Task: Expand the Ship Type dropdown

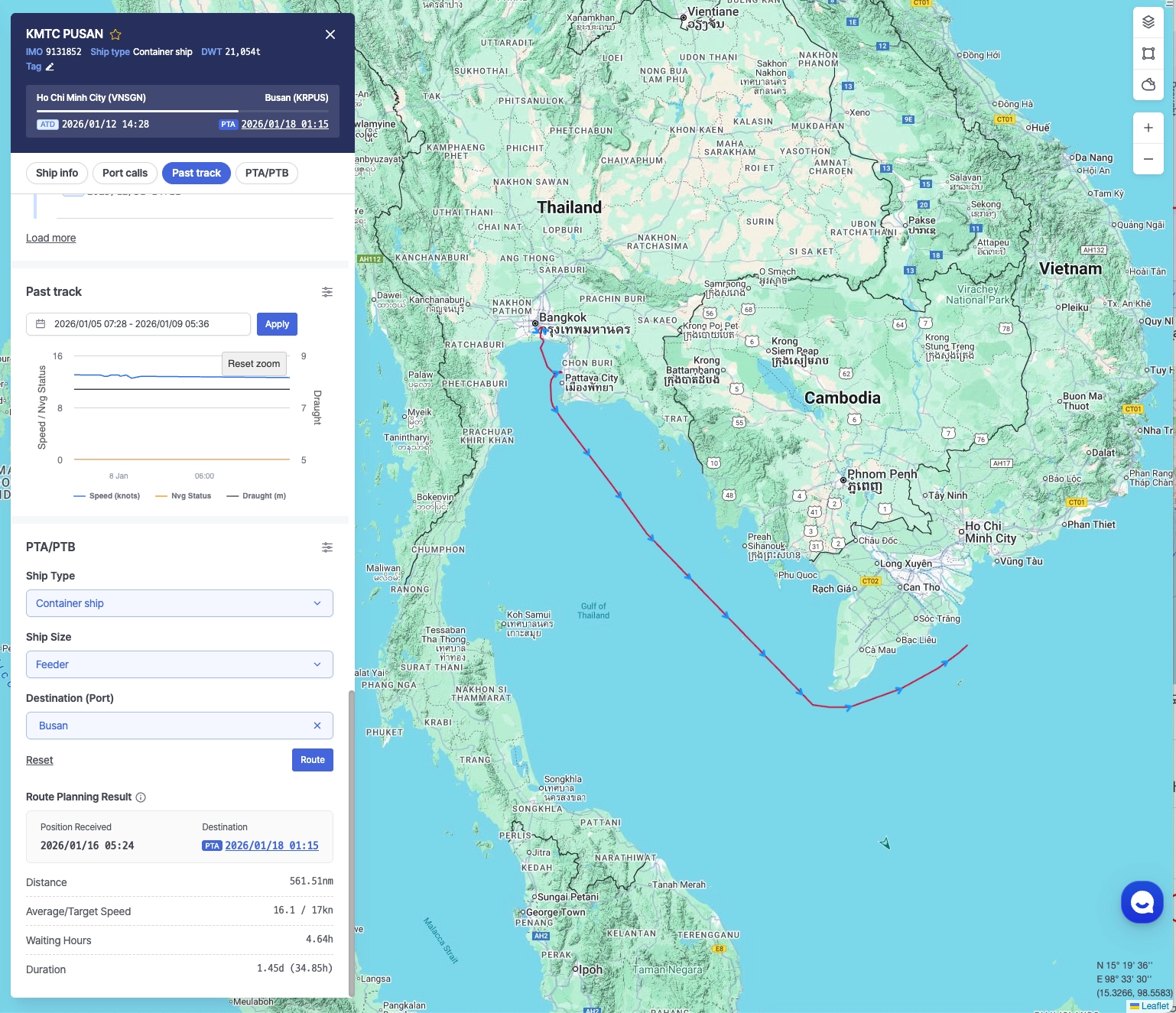Action: [180, 603]
